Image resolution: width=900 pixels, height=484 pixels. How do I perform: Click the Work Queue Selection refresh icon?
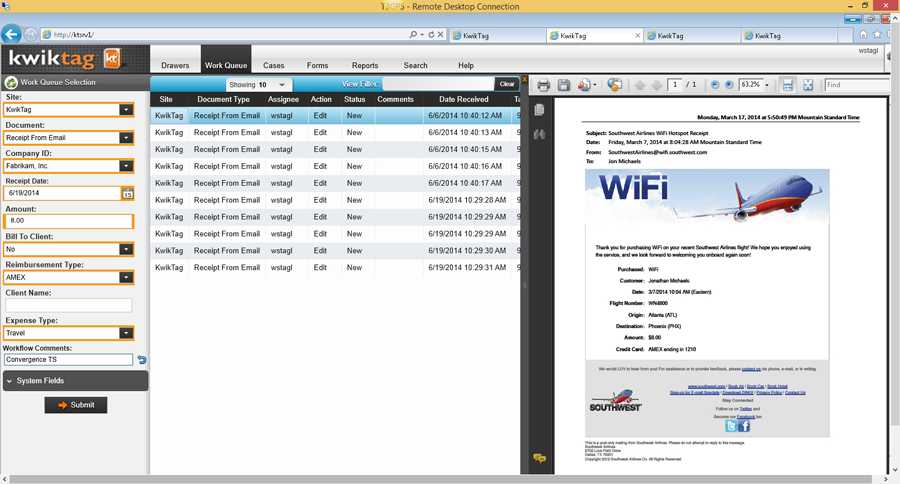coord(11,82)
